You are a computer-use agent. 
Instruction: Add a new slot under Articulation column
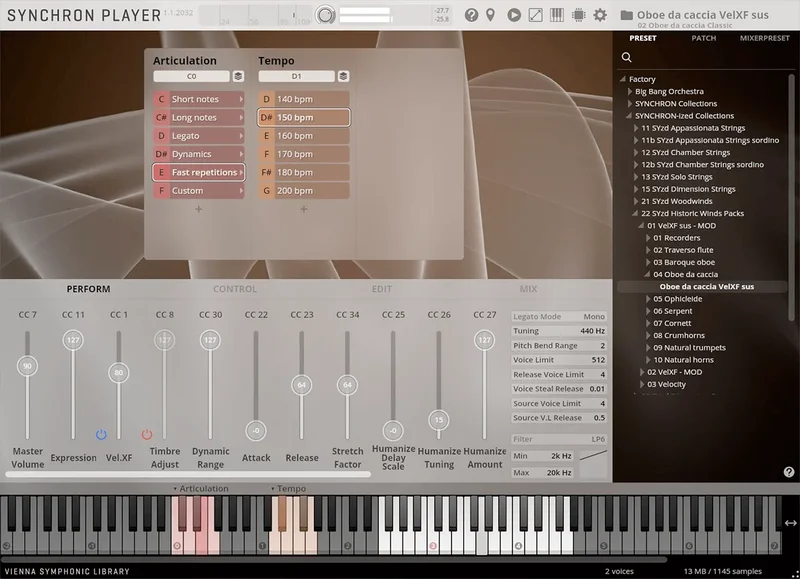pos(198,209)
